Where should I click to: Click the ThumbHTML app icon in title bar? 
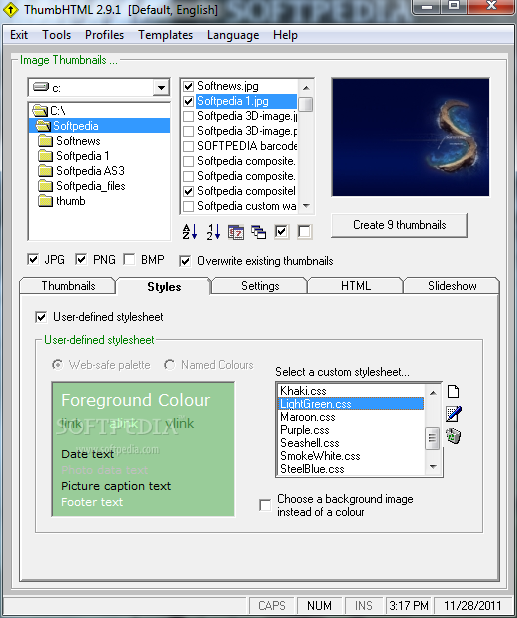(x=9, y=9)
